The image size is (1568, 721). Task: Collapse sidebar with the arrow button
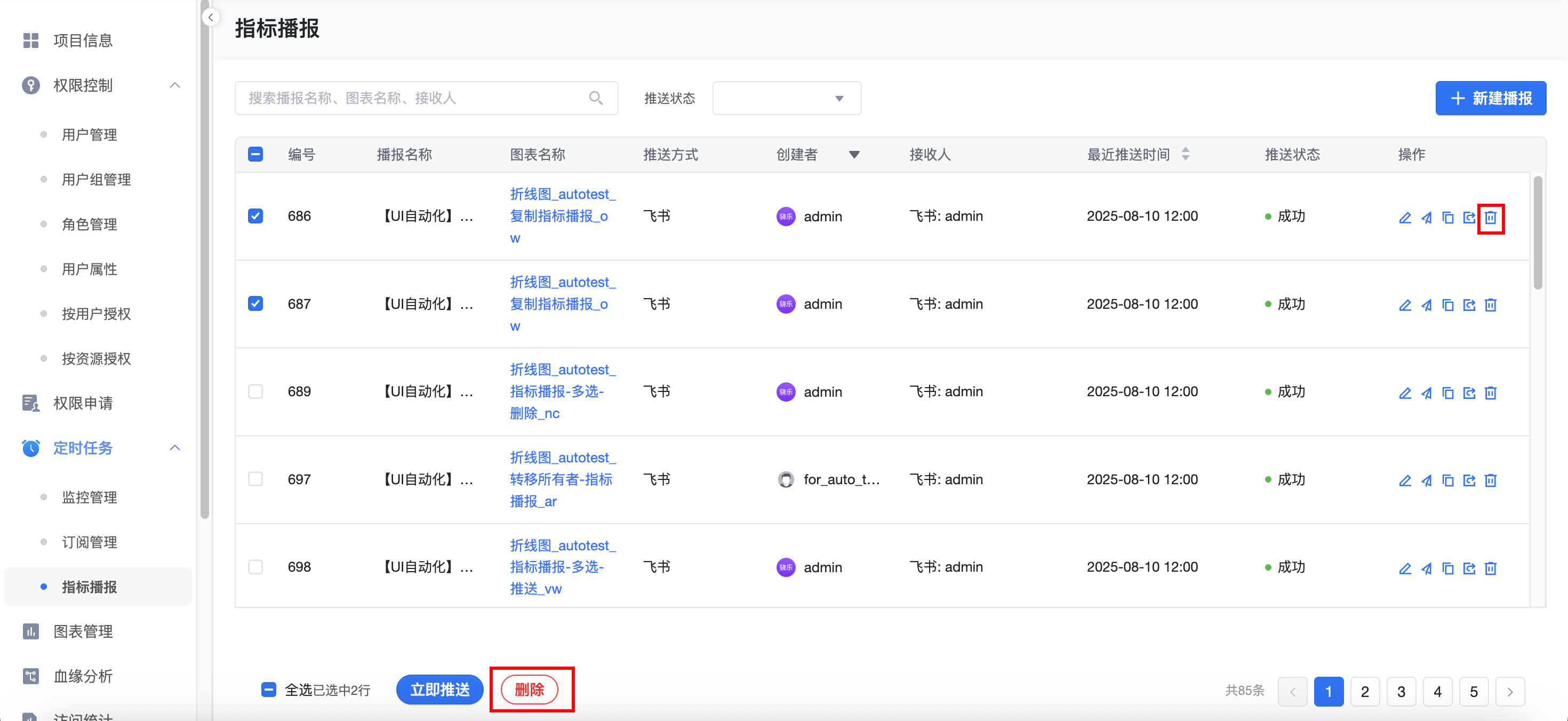pos(211,17)
